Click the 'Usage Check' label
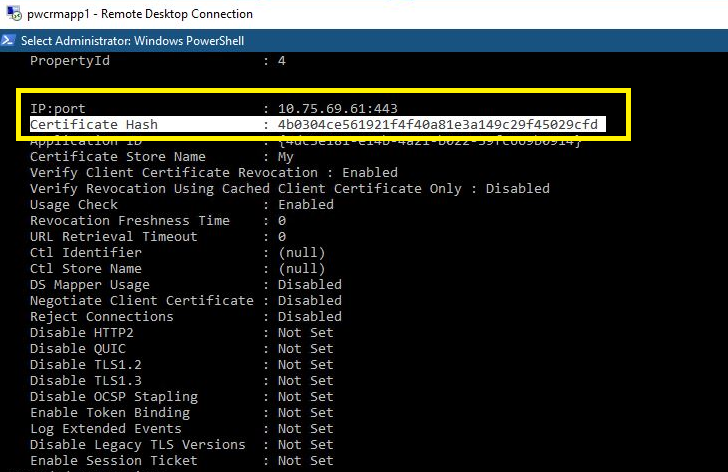The height and width of the screenshot is (472, 728). 74,205
